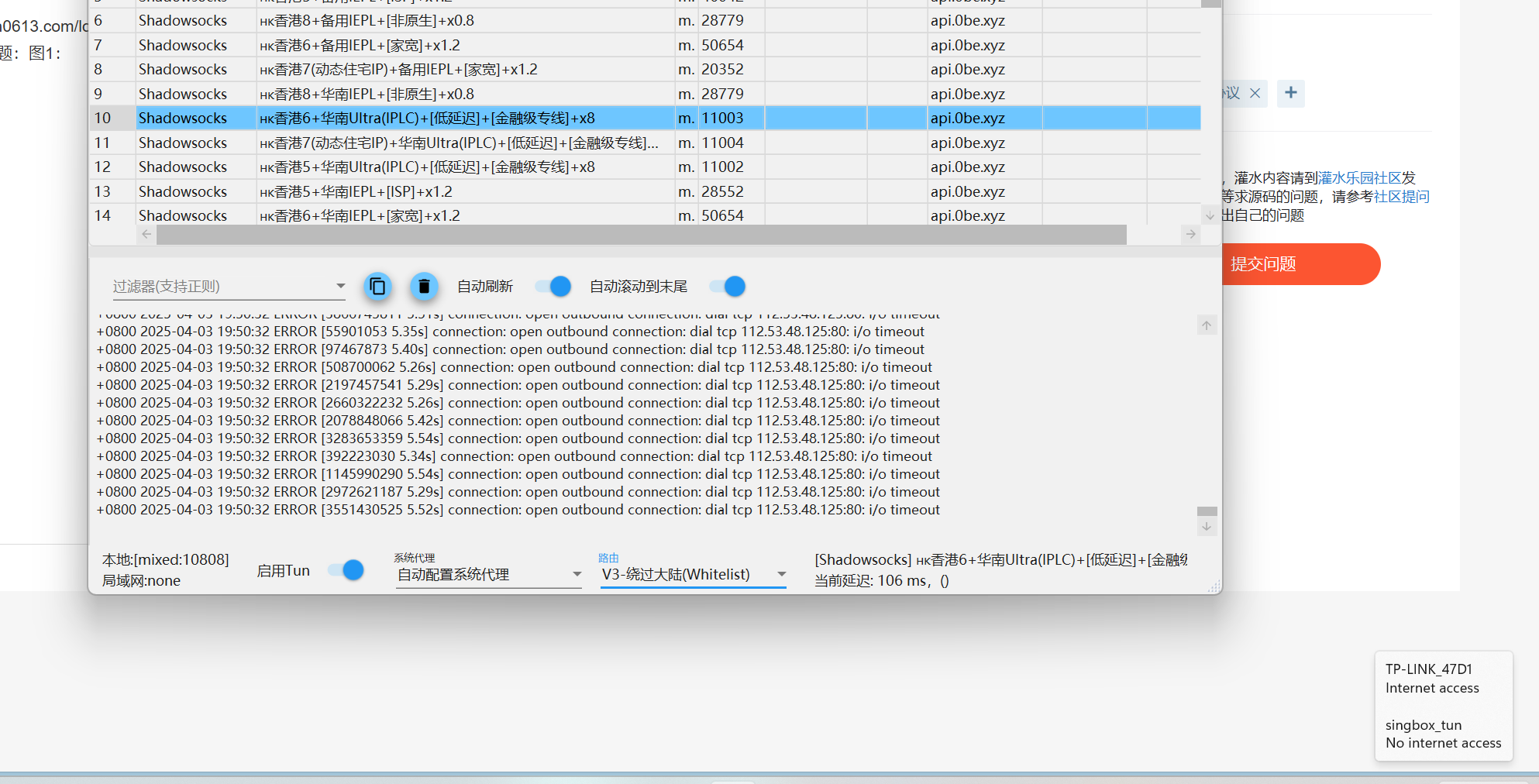Image resolution: width=1539 pixels, height=784 pixels.
Task: Toggle the 自动滚动到末尾 switch
Action: click(728, 287)
